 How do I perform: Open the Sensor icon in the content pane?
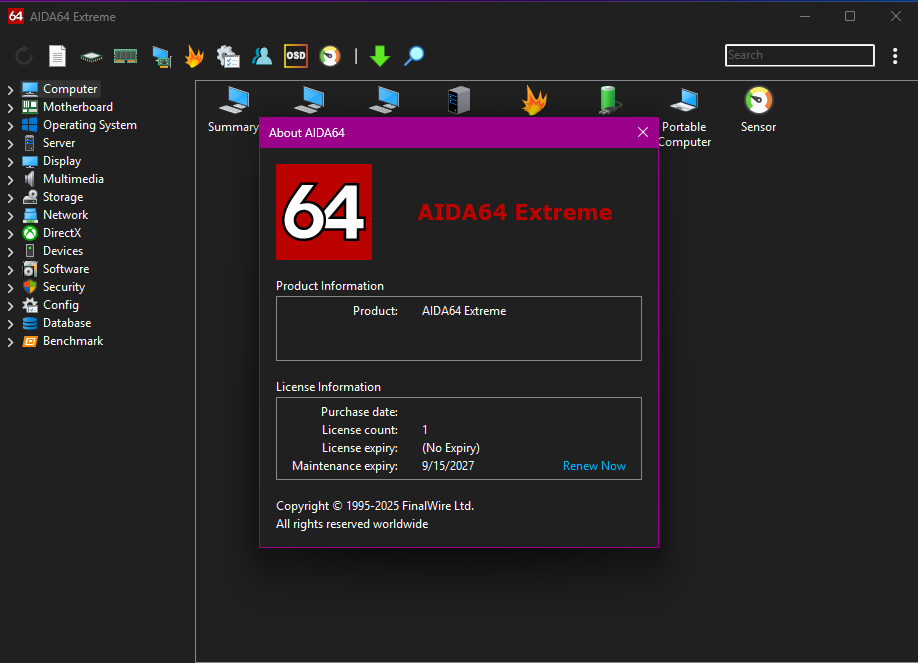pyautogui.click(x=758, y=109)
